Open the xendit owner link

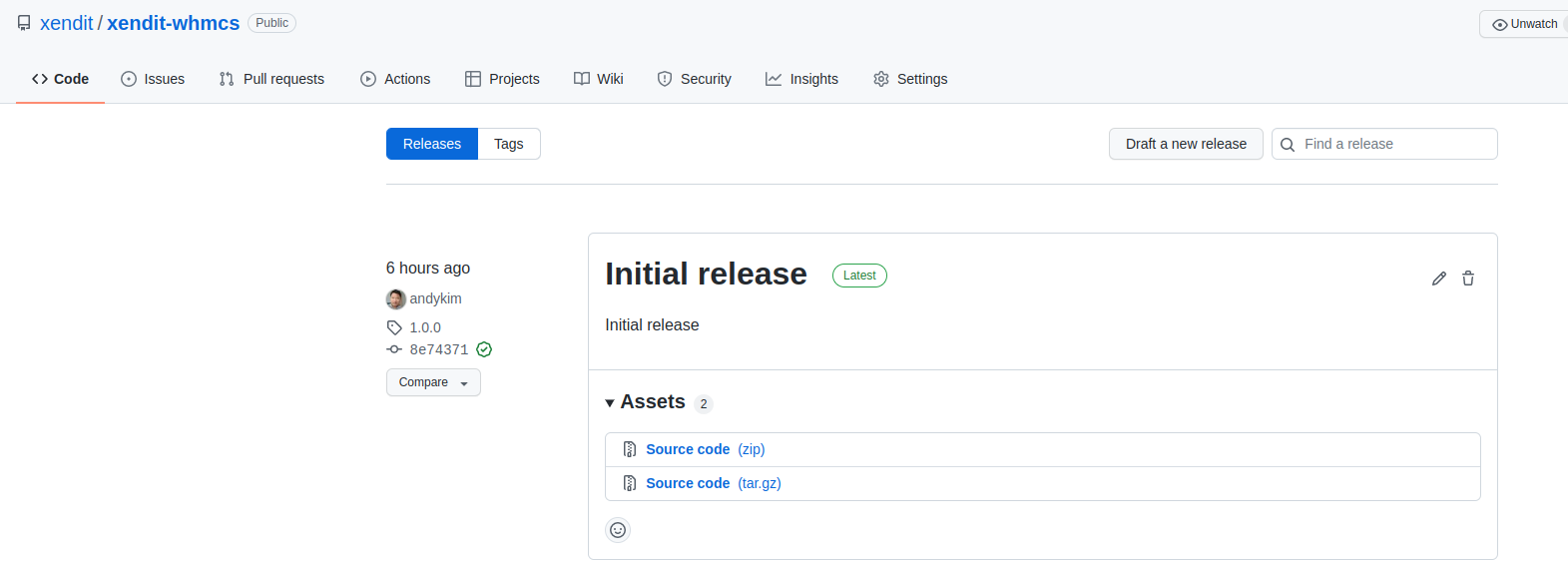[66, 23]
